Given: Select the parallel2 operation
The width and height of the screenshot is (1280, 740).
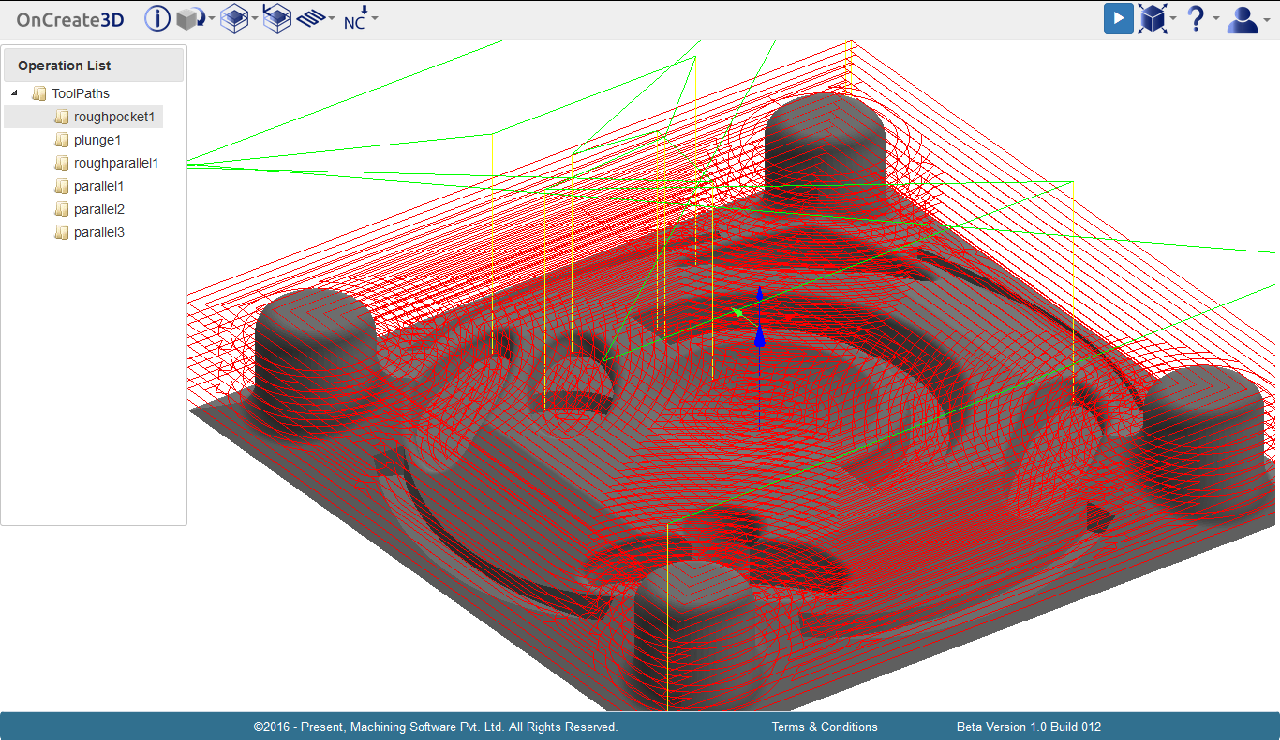Looking at the screenshot, I should [99, 209].
